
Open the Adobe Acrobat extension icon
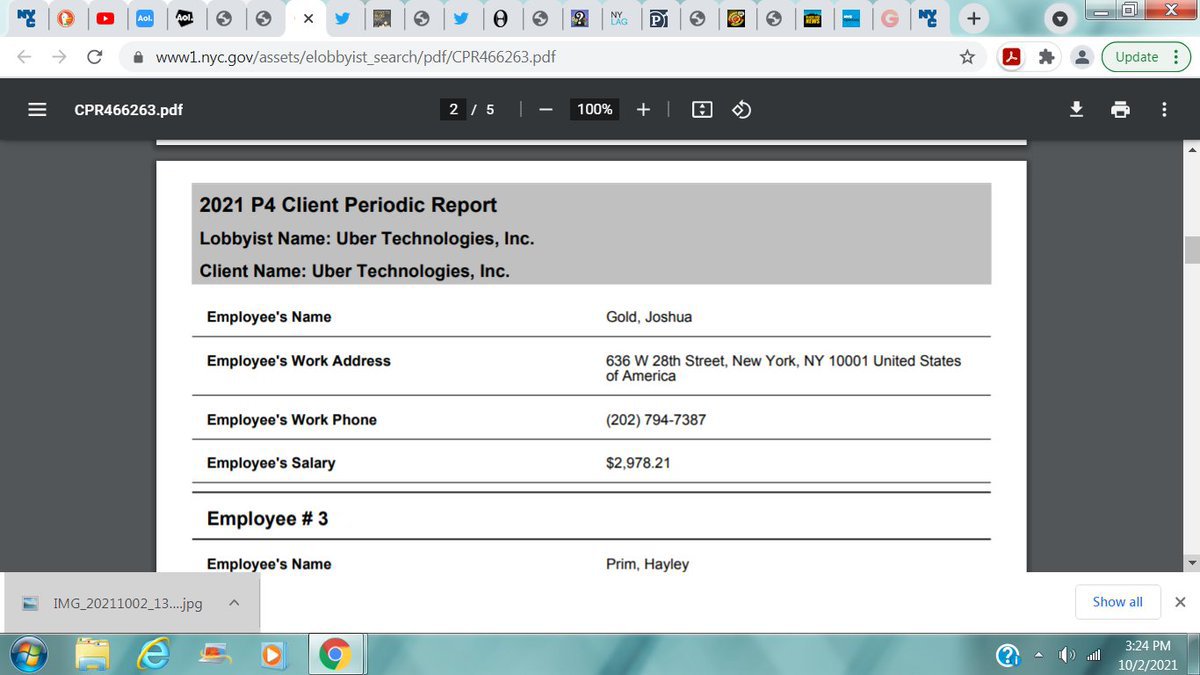pos(1011,57)
